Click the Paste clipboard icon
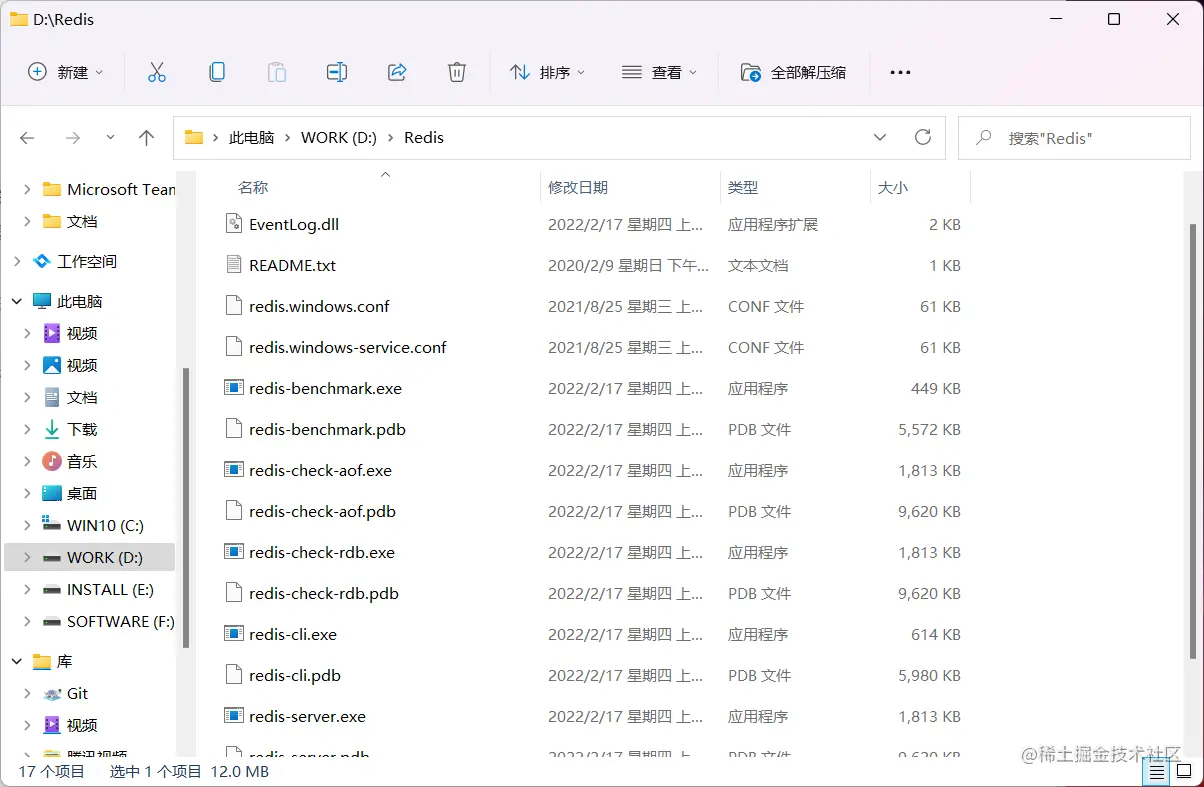Image resolution: width=1204 pixels, height=787 pixels. click(277, 72)
